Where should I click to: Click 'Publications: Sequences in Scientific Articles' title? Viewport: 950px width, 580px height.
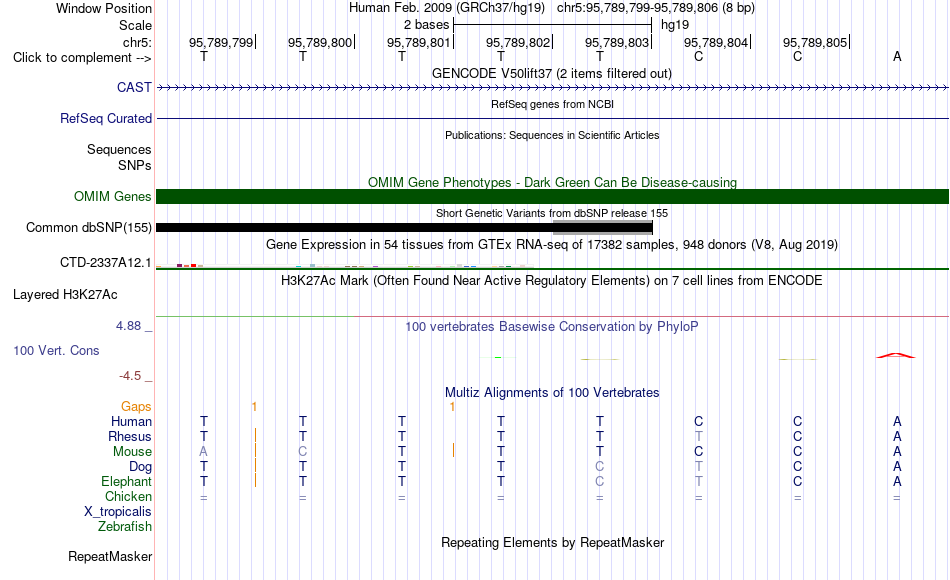552,135
